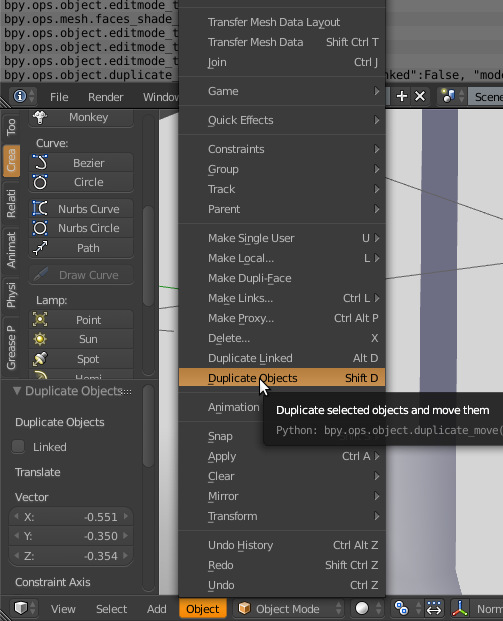The height and width of the screenshot is (621, 503).
Task: Click the Draw Curve button
Action: coord(81,275)
